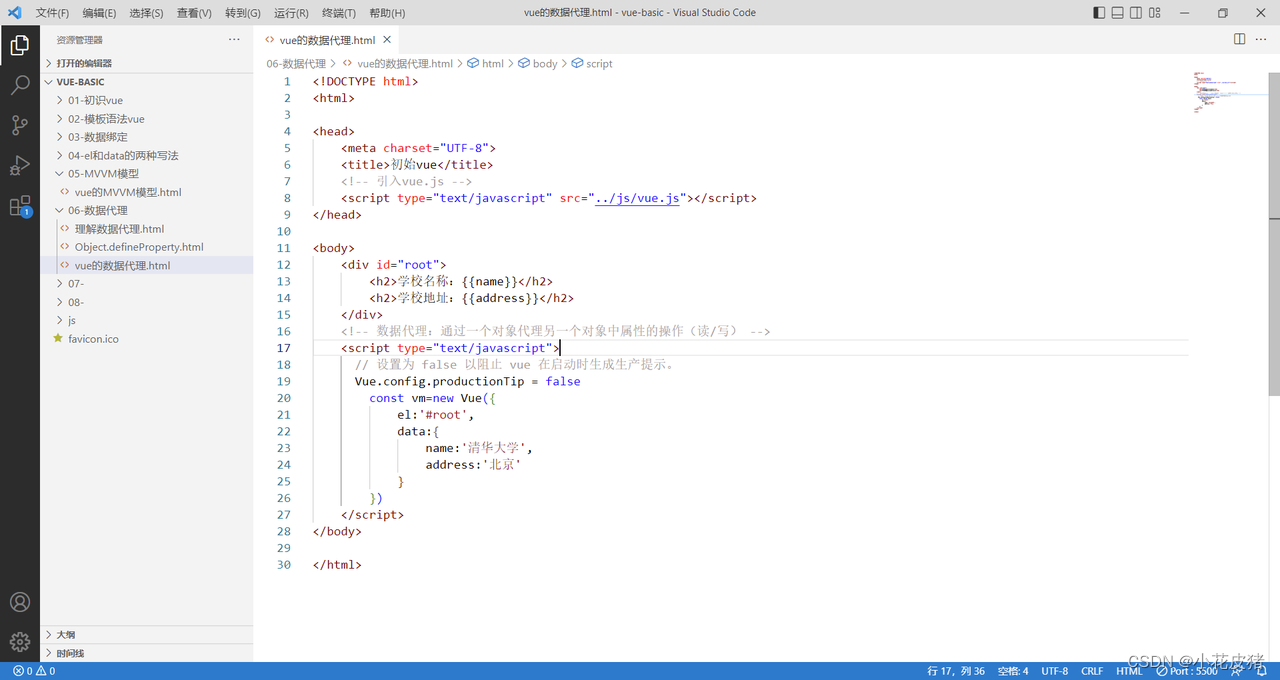Toggle the bottom panel layout button
The height and width of the screenshot is (680, 1280).
click(x=1118, y=13)
